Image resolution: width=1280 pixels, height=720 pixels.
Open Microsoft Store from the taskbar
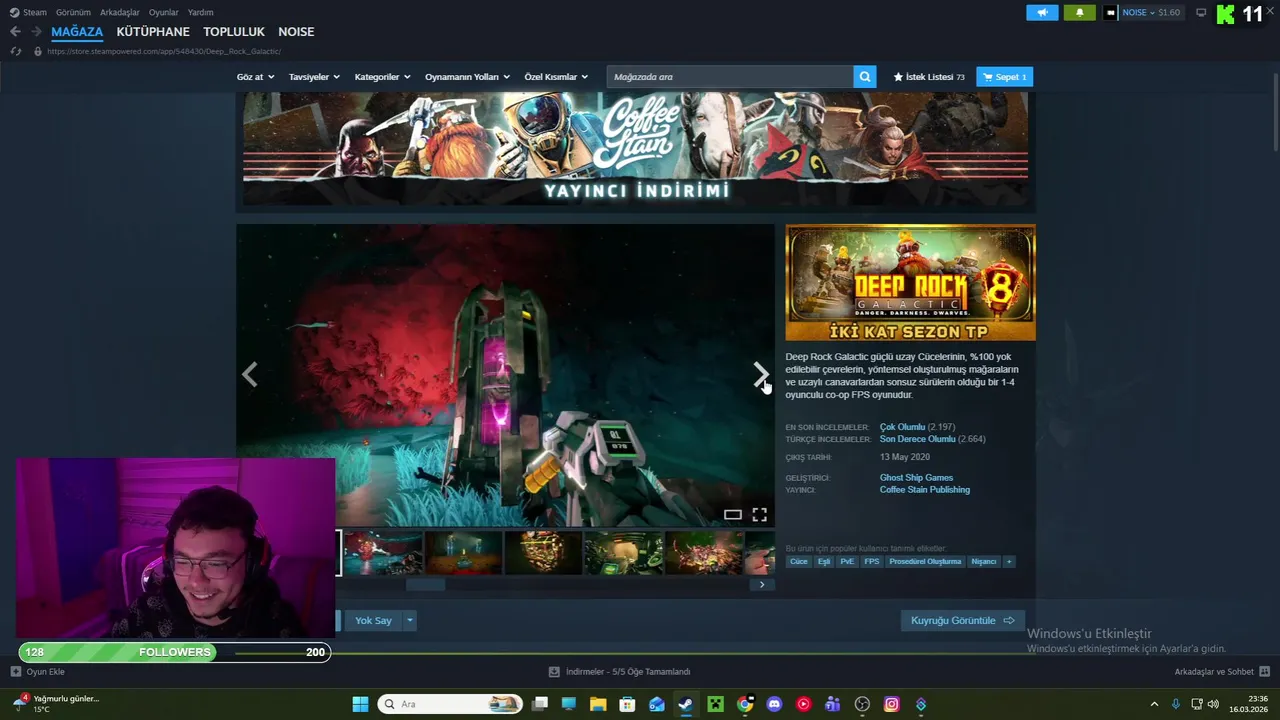click(x=627, y=704)
